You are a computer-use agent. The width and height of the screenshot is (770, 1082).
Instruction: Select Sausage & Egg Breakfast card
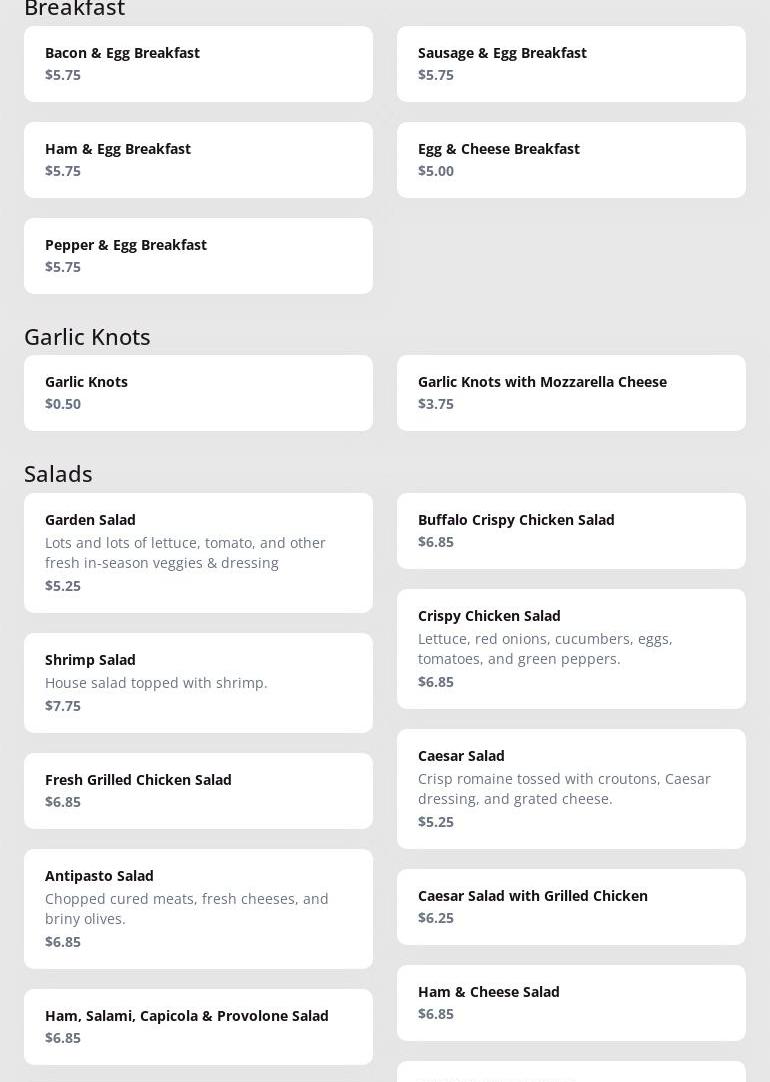(571, 64)
